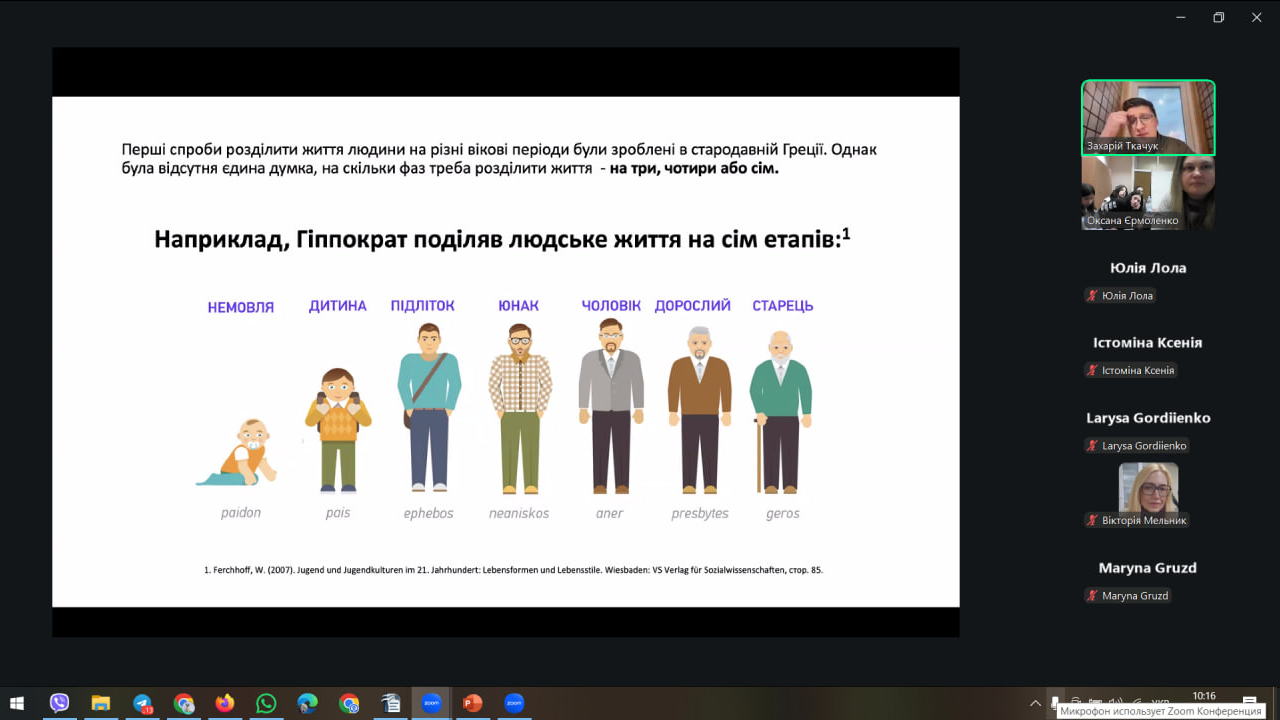The height and width of the screenshot is (720, 1280).
Task: Switch to PowerPoint taskbar icon
Action: [472, 703]
